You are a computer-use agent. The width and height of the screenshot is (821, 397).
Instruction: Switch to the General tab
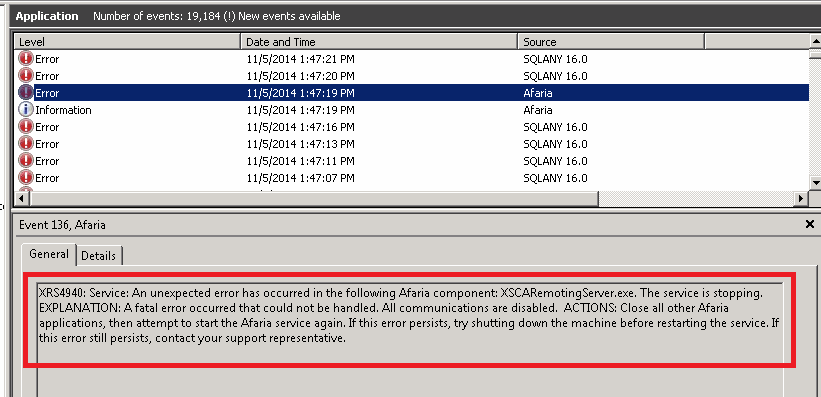(x=49, y=255)
